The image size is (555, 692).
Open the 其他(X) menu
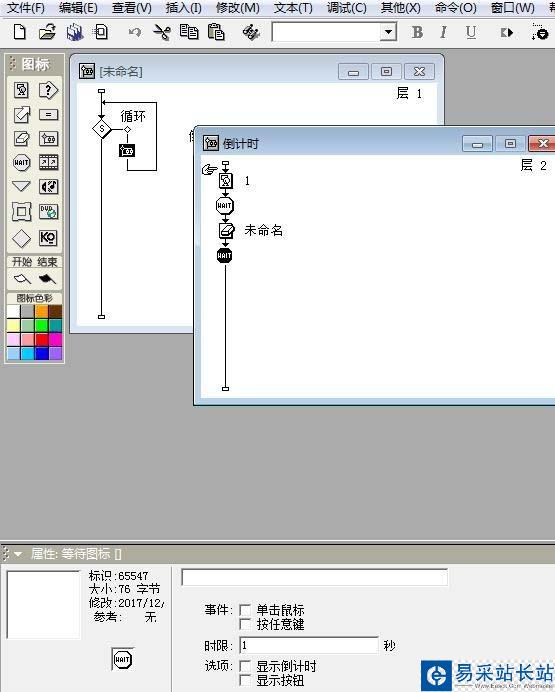401,8
